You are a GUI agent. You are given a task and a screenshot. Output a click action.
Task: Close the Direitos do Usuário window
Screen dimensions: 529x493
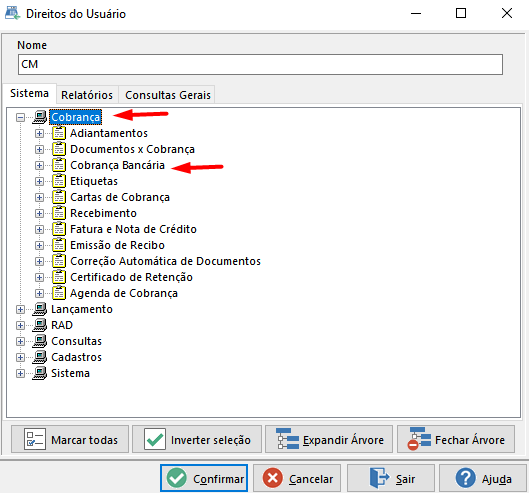click(507, 13)
